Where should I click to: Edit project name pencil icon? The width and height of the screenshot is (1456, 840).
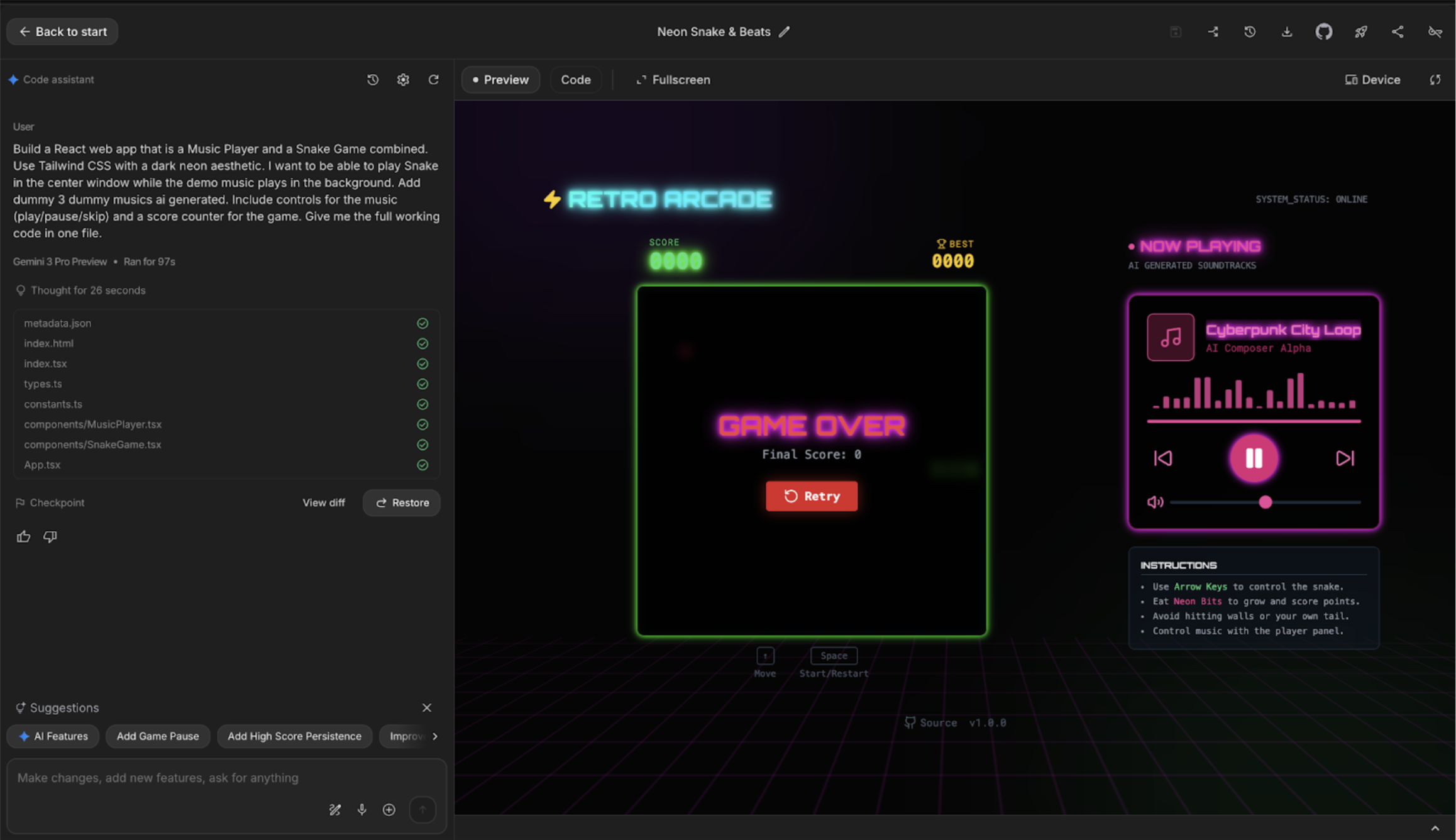click(784, 31)
